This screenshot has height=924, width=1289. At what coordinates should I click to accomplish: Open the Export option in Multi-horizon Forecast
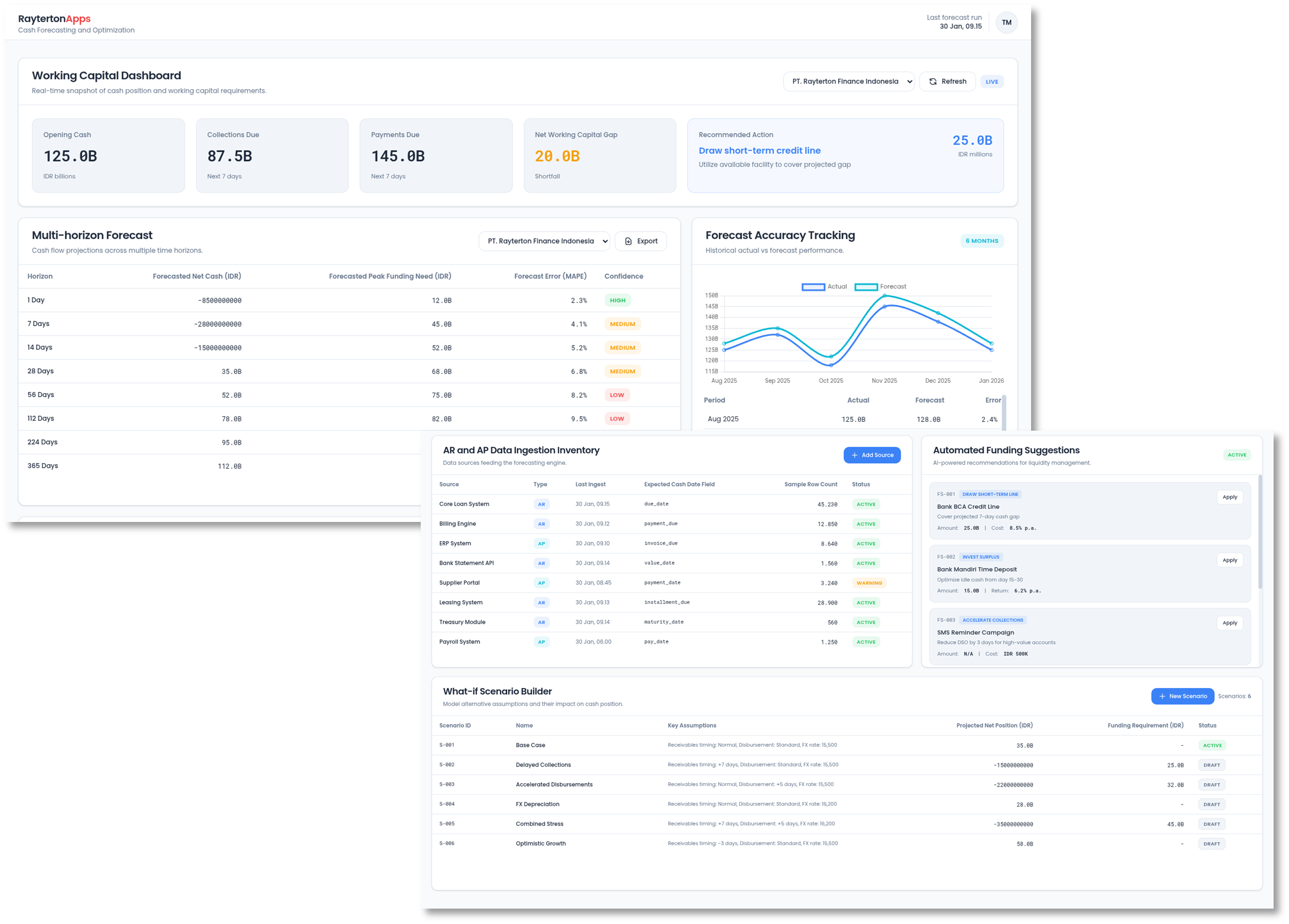(x=641, y=241)
